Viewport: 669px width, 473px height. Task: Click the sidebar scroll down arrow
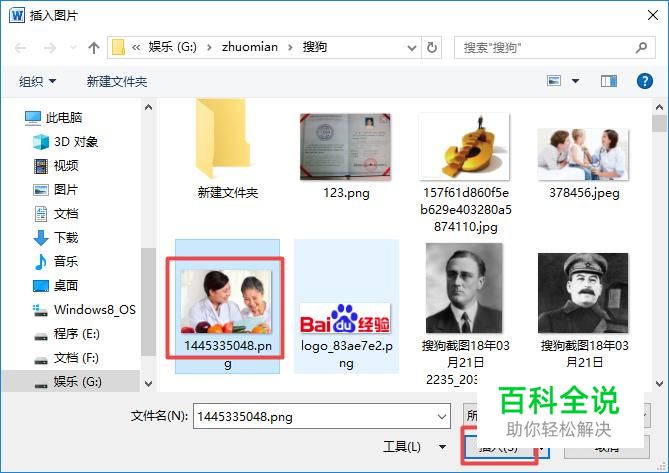pyautogui.click(x=148, y=383)
